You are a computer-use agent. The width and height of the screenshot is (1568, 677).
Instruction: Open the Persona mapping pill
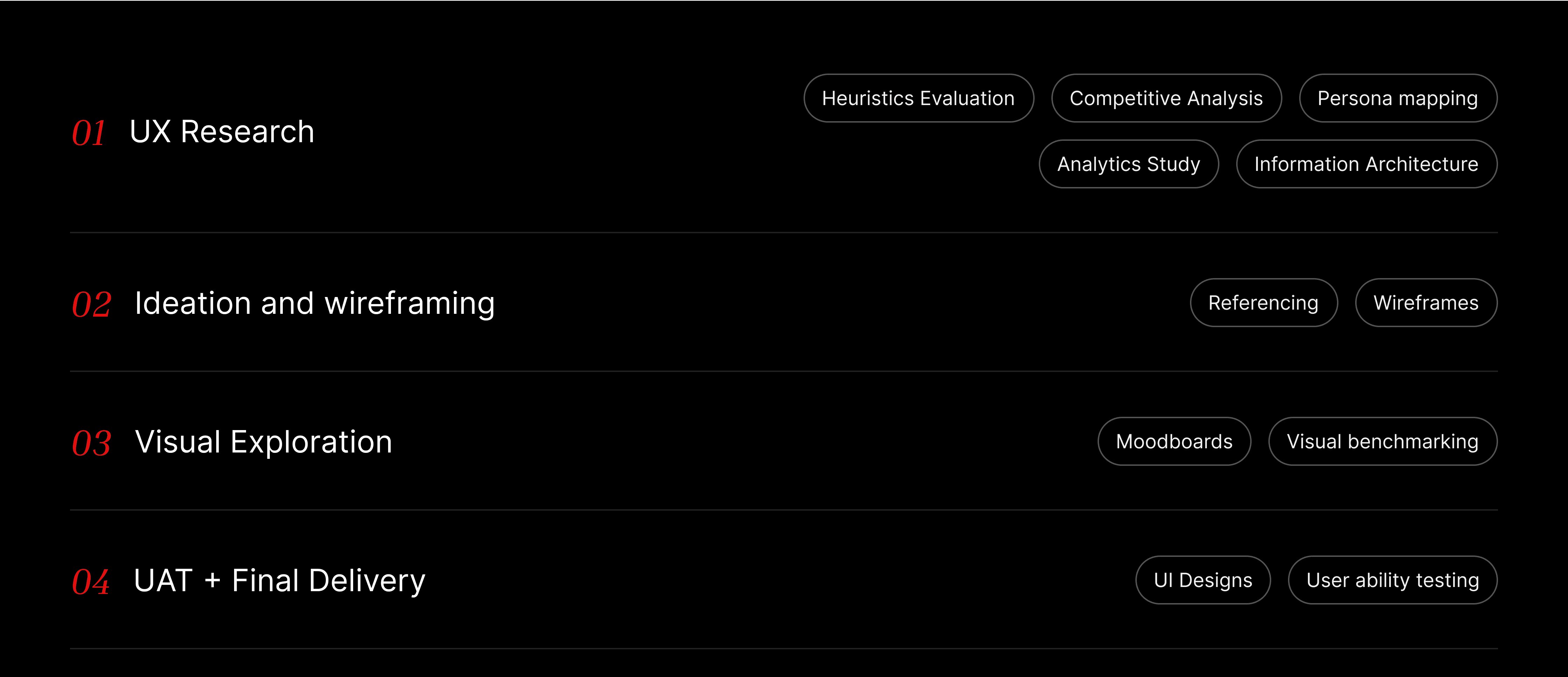point(1398,98)
